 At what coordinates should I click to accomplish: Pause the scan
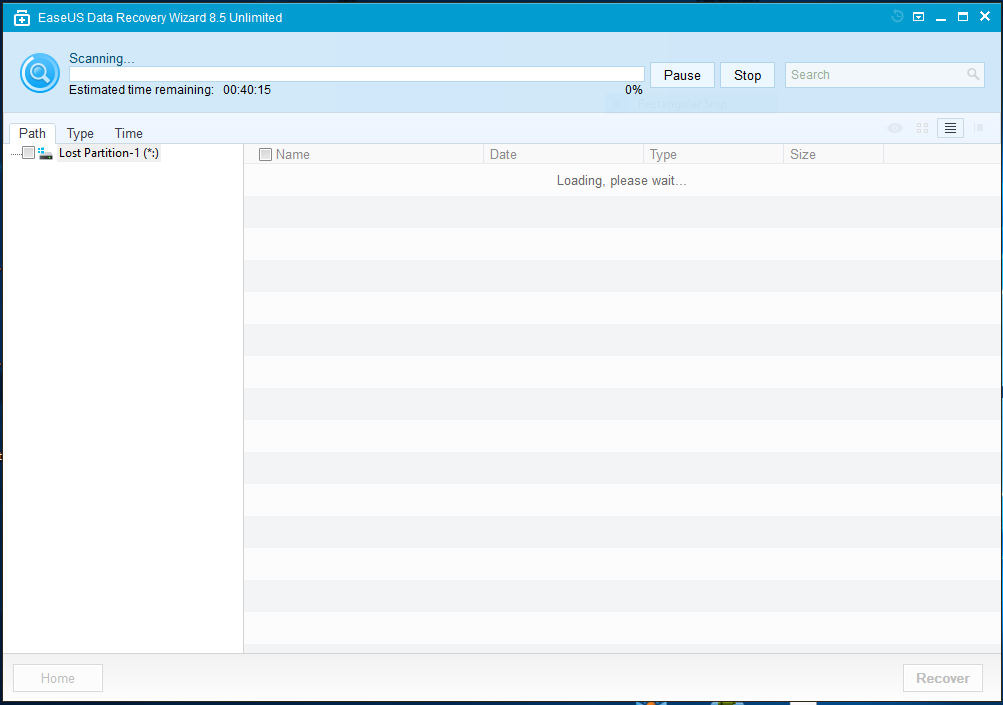point(682,75)
